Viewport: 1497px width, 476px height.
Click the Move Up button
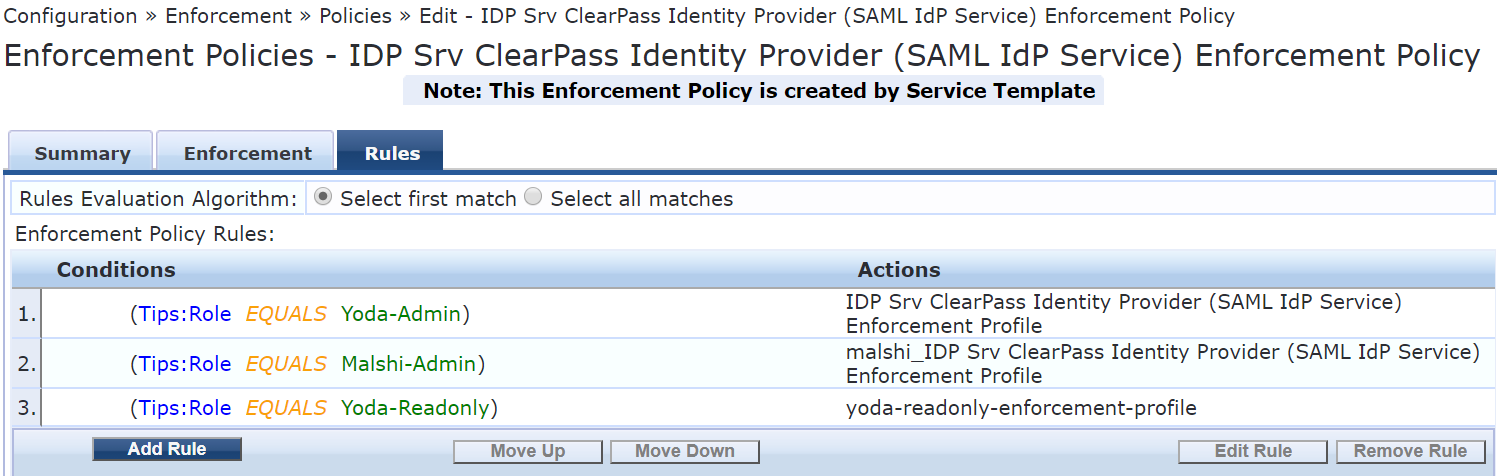click(528, 452)
